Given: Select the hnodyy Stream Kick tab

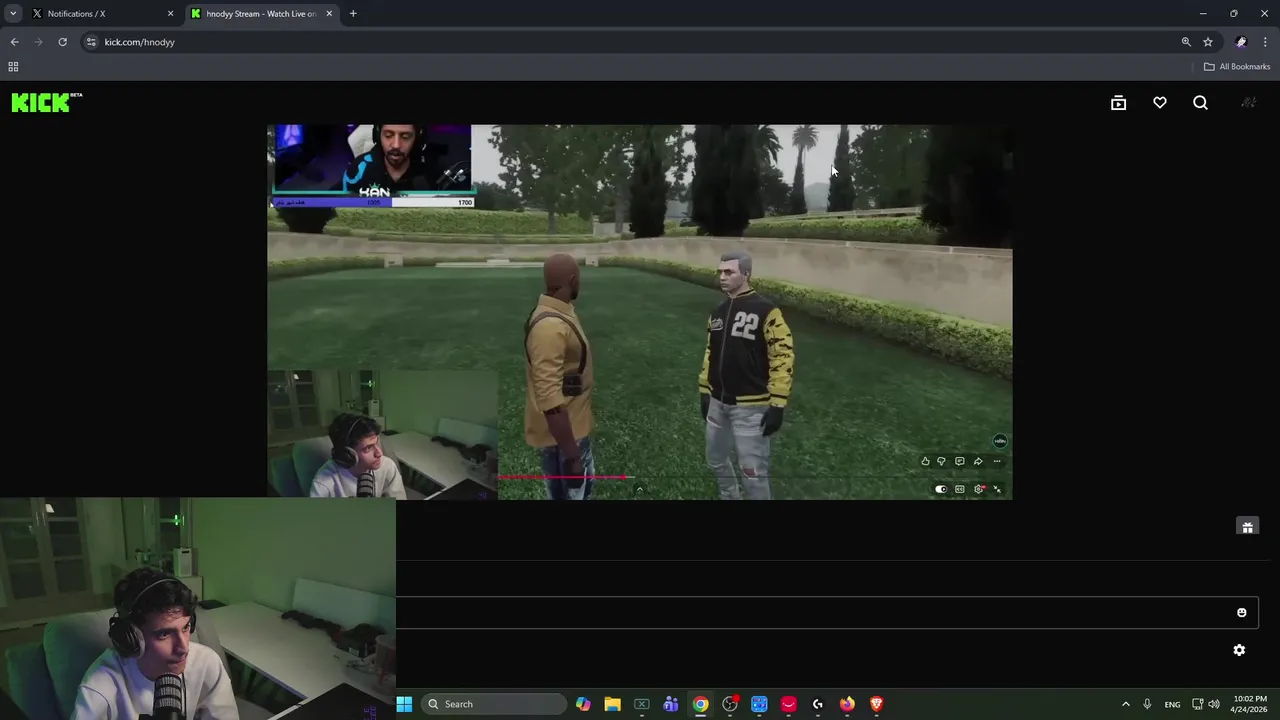Looking at the screenshot, I should [260, 14].
